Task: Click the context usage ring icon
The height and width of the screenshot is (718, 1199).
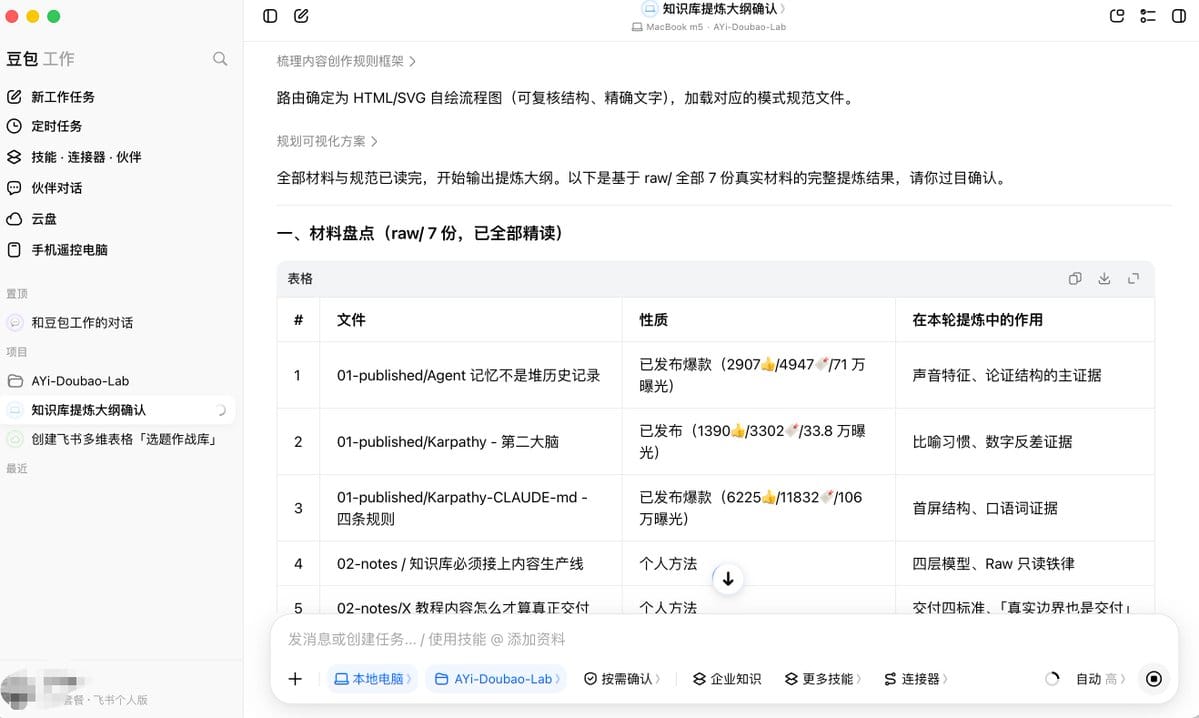Action: pos(1053,679)
